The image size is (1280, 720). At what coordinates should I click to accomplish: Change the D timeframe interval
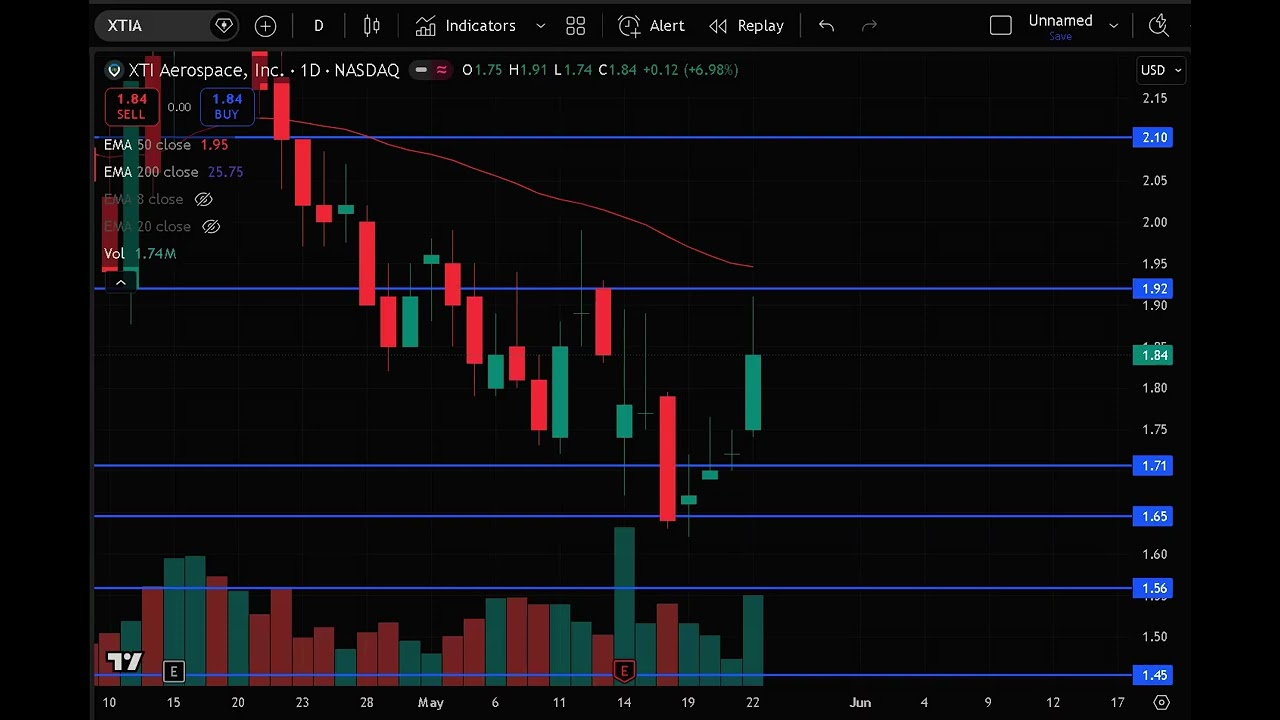[x=319, y=26]
